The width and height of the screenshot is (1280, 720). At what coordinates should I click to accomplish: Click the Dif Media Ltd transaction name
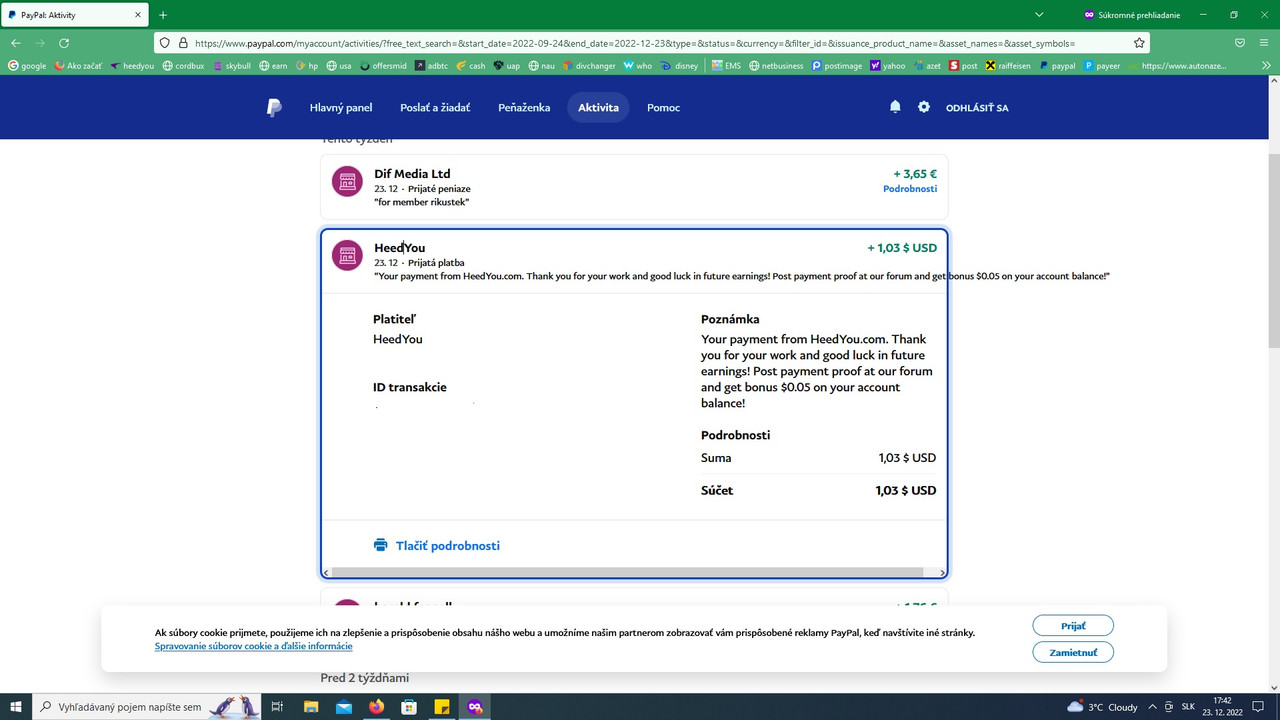click(x=412, y=174)
